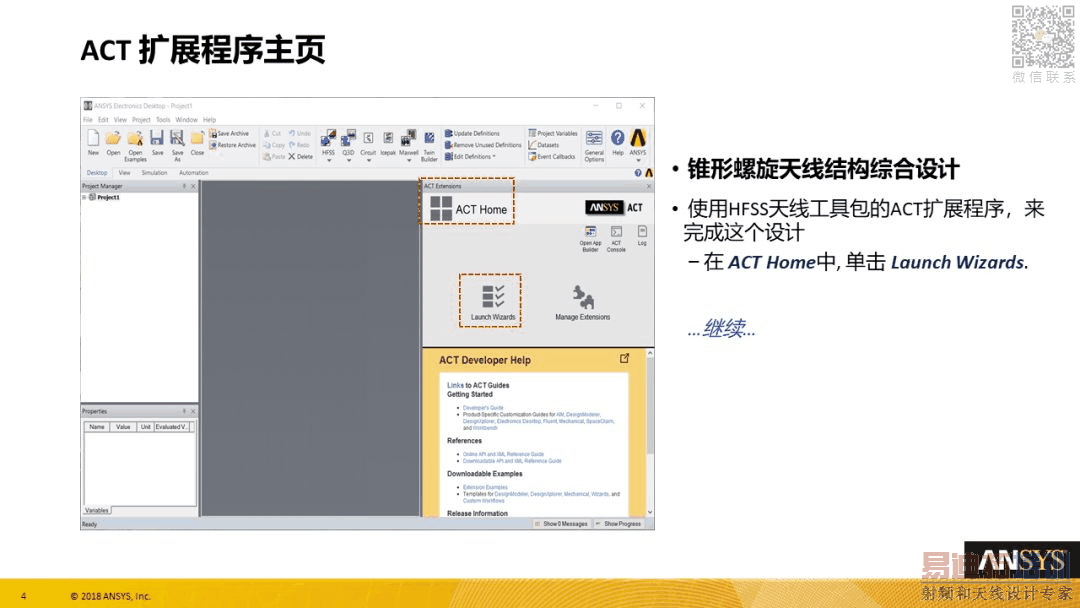Viewport: 1080px width, 608px height.
Task: Open the File menu
Action: [x=87, y=120]
